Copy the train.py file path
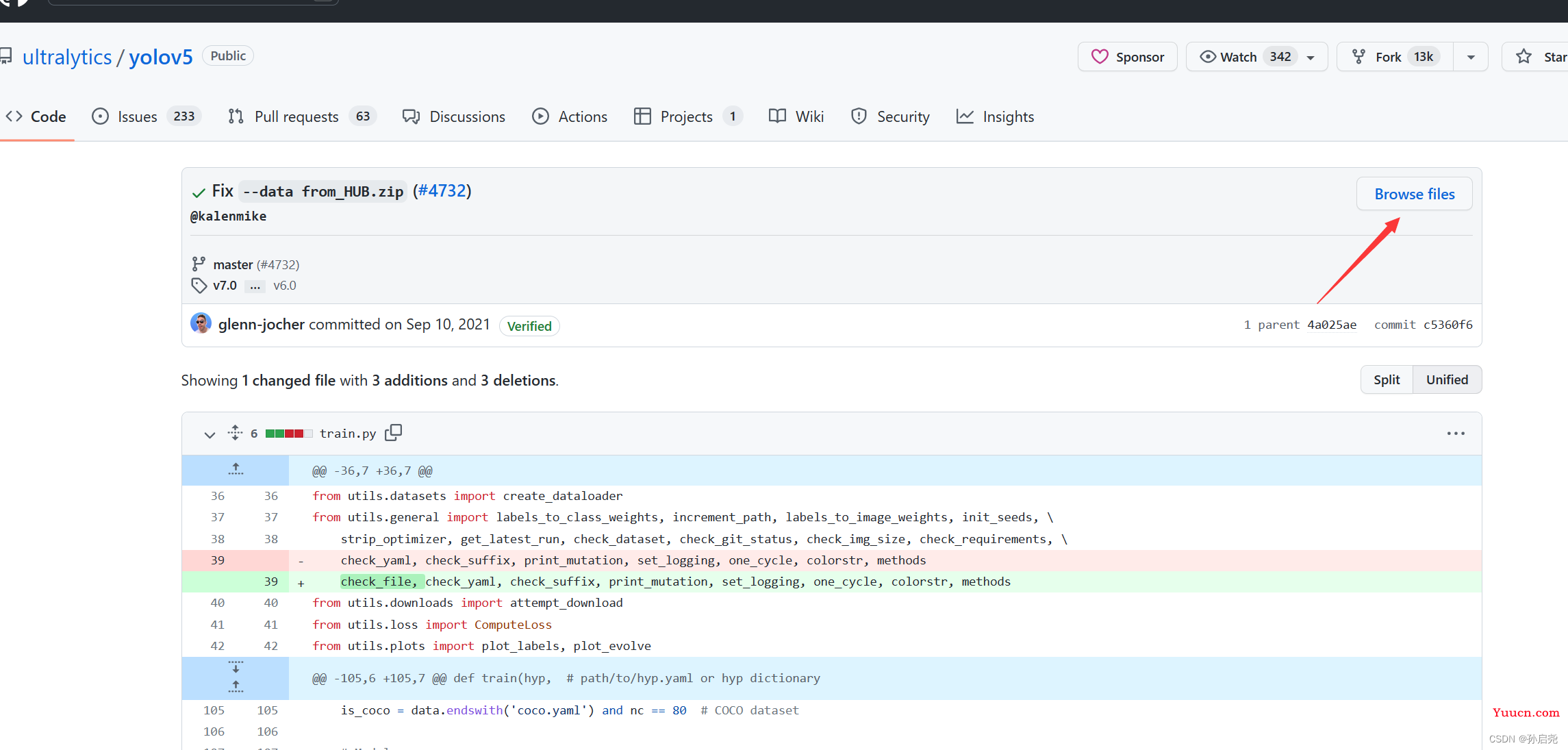Viewport: 1568px width, 750px height. click(394, 433)
